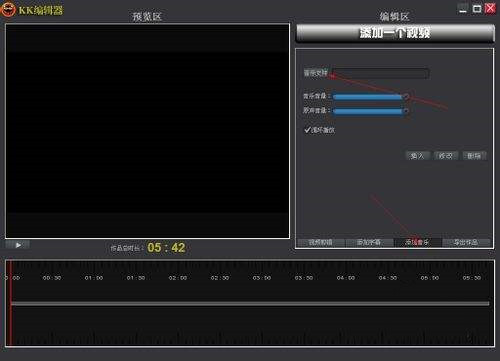Image resolution: width=500 pixels, height=361 pixels.
Task: Click the 05:00 mark on timeline
Action: point(430,278)
